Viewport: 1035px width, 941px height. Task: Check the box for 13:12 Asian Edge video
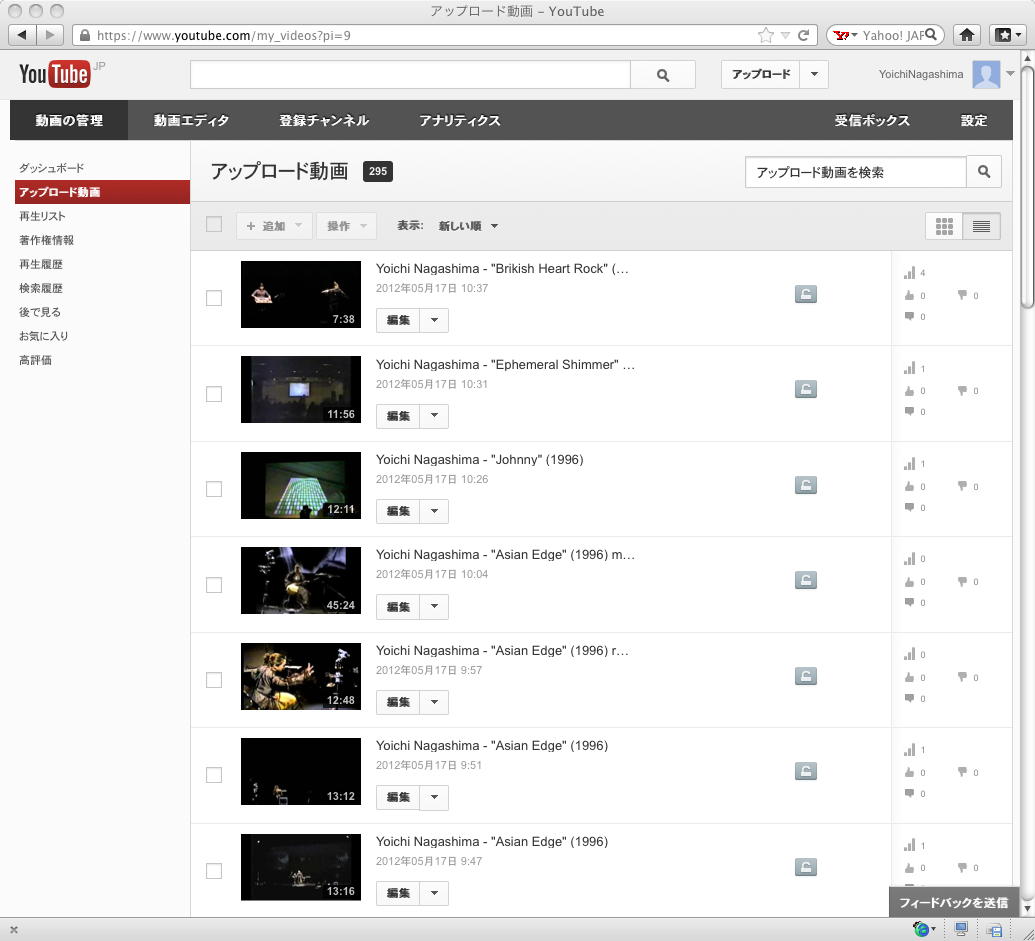pos(214,775)
